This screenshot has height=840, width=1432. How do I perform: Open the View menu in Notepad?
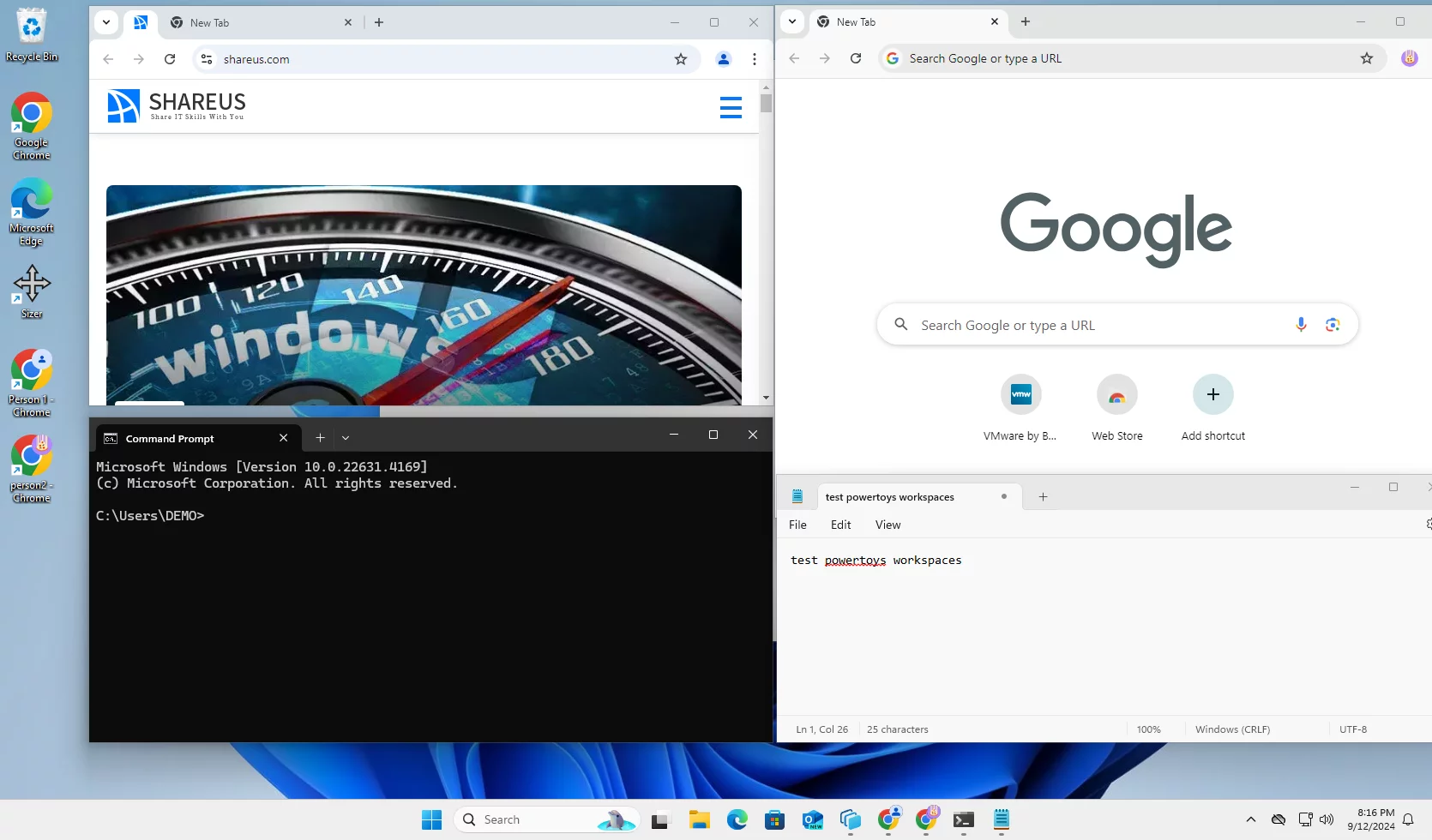[887, 525]
